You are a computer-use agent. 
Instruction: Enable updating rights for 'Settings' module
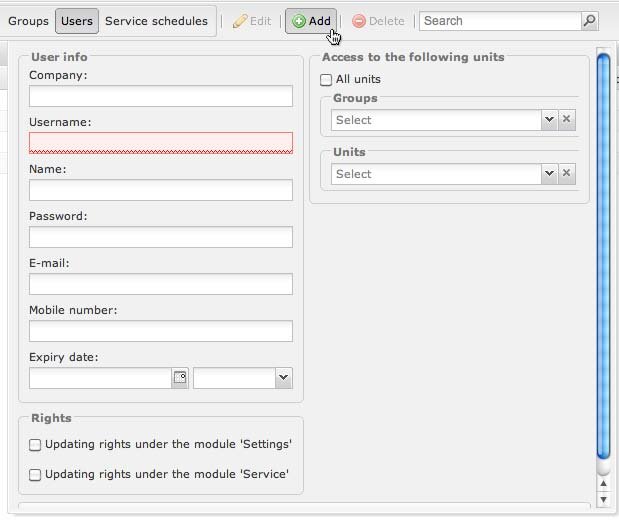(35, 445)
